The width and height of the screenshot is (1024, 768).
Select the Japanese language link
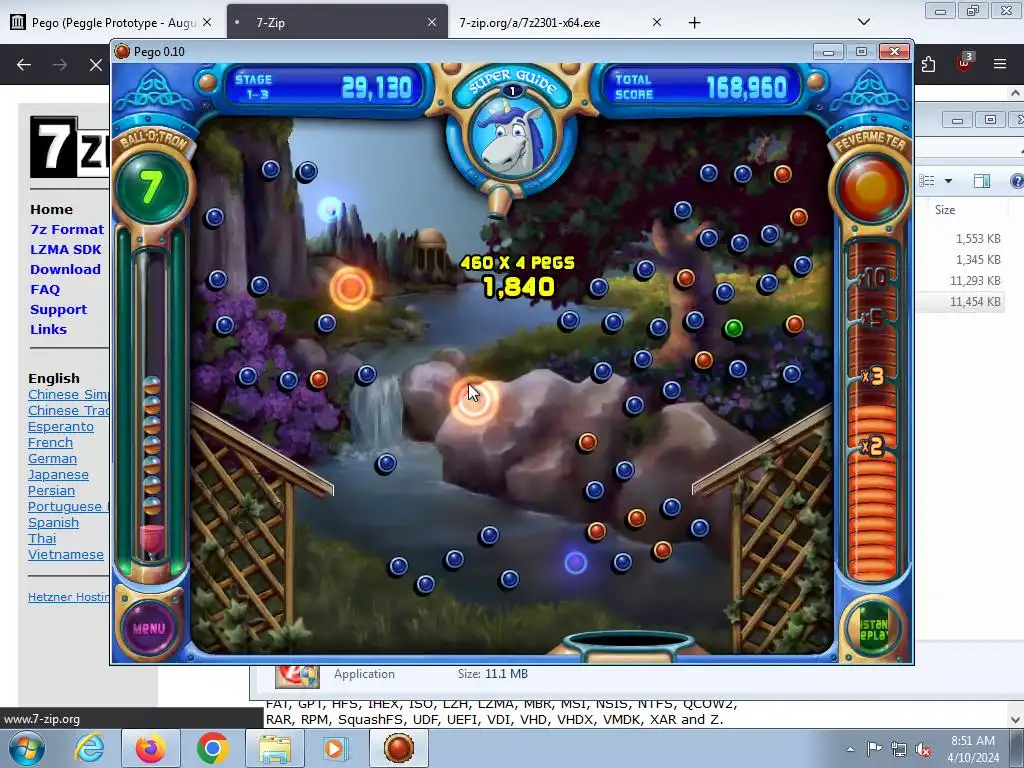click(x=58, y=475)
